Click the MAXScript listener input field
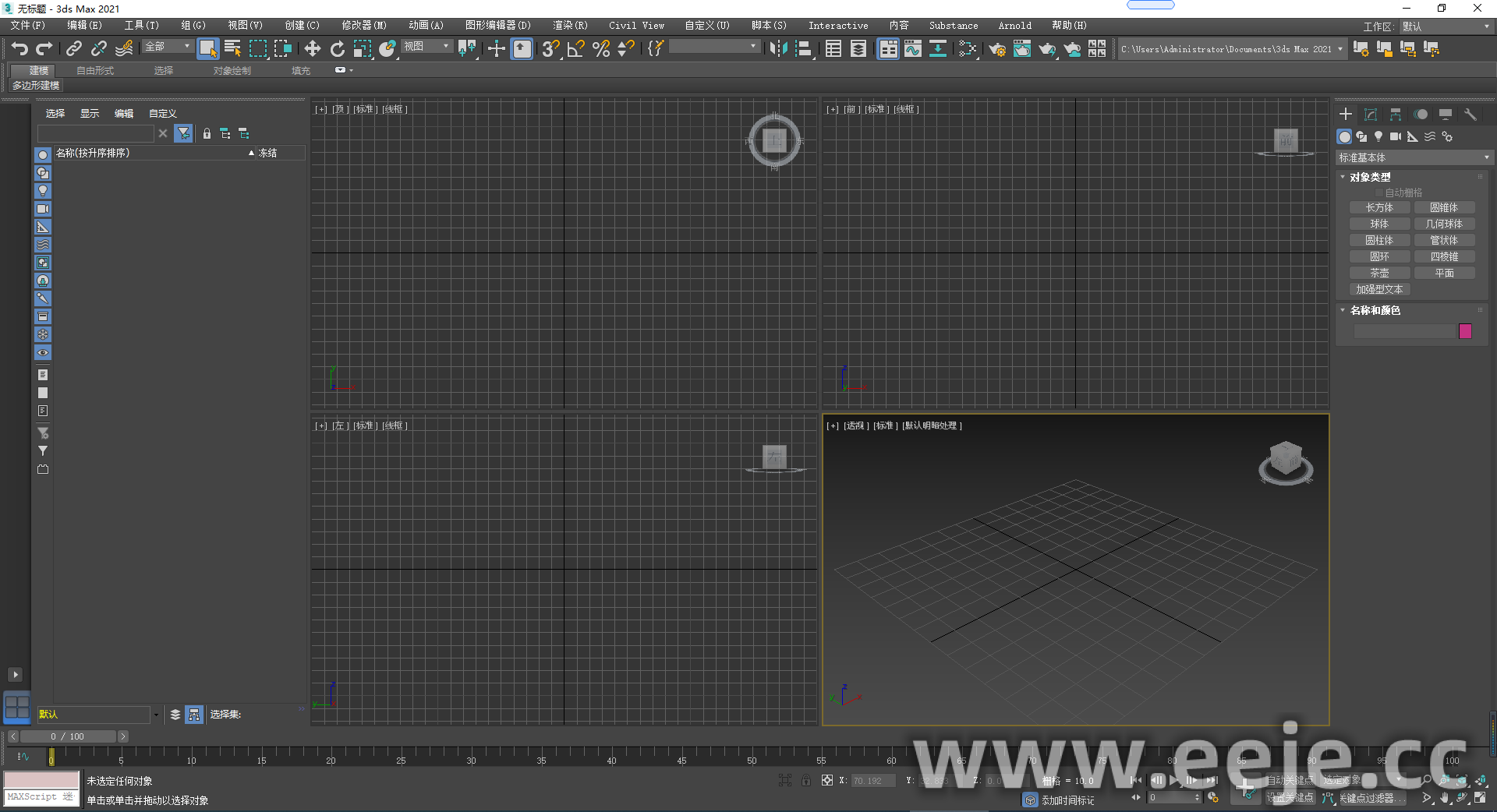This screenshot has width=1497, height=812. pos(41,796)
